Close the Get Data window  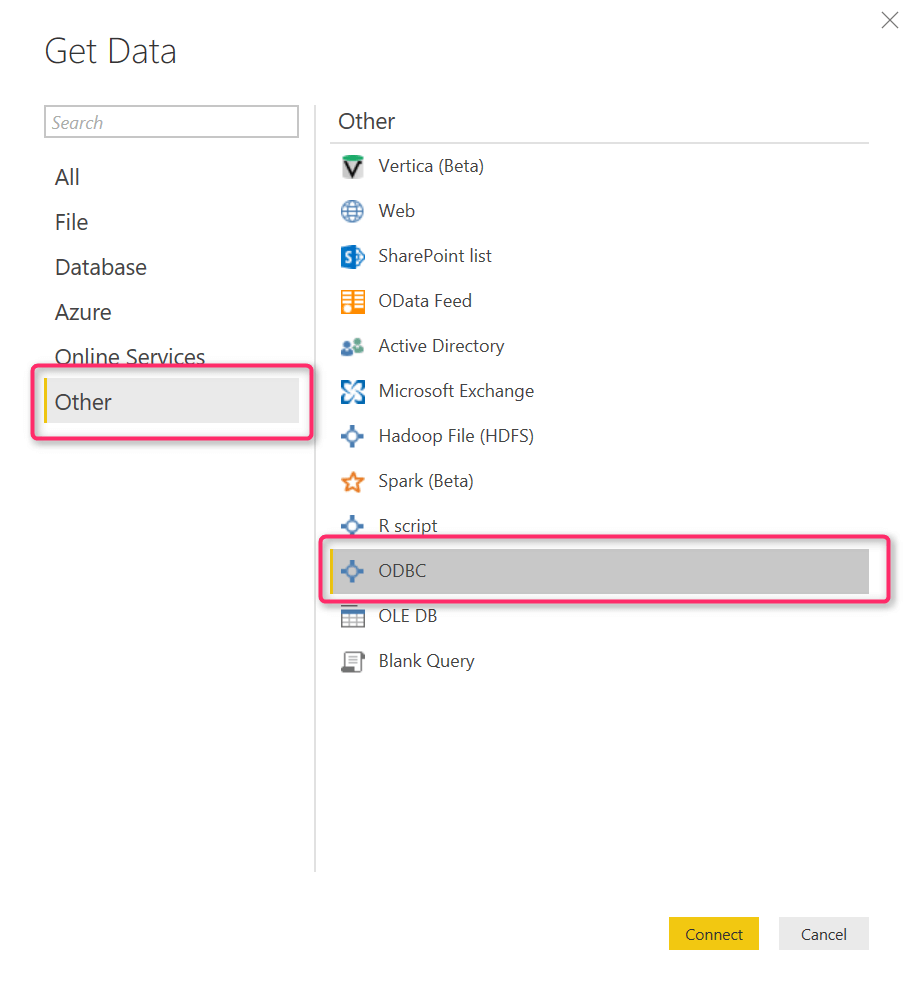coord(889,20)
